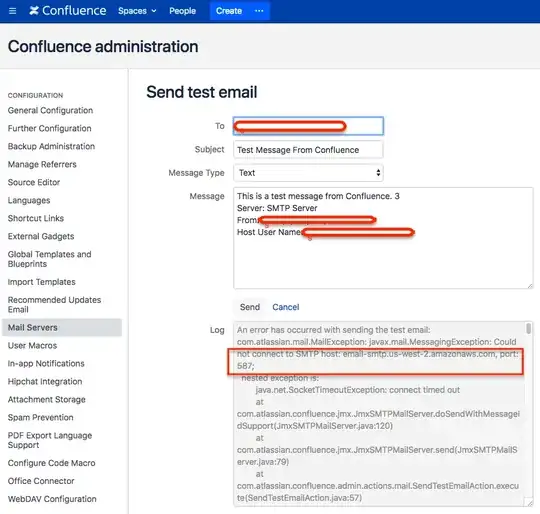Viewport: 540px width, 514px height.
Task: Open User Macros page
Action: click(32, 345)
